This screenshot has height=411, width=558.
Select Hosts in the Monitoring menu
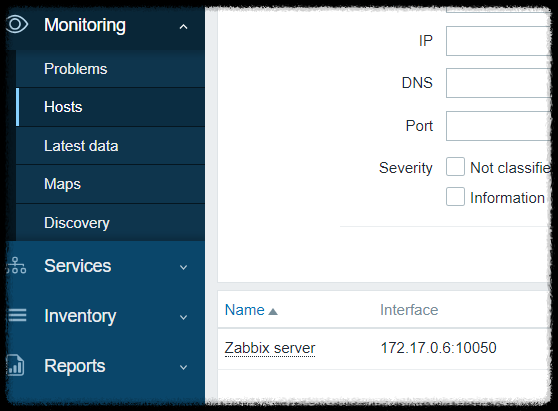110,107
